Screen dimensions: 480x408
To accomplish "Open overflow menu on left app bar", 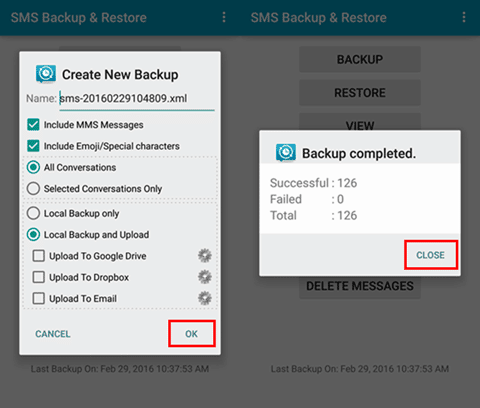I will click(224, 17).
